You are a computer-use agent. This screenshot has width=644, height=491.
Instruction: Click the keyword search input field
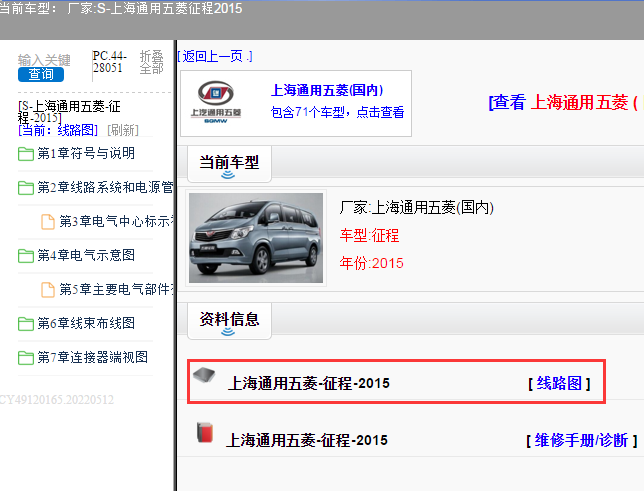coord(44,60)
